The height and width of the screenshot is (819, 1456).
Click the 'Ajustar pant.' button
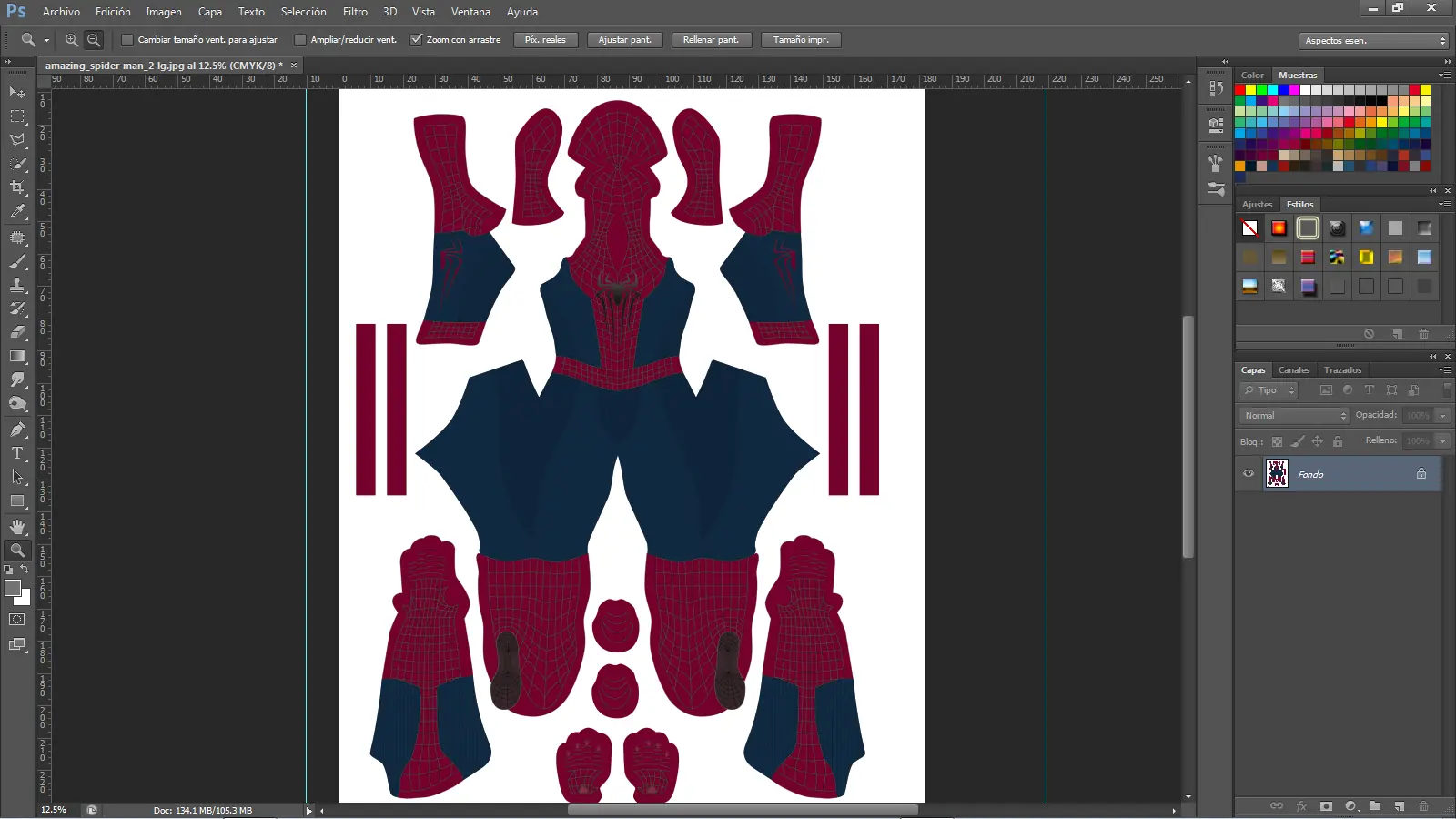coord(624,40)
